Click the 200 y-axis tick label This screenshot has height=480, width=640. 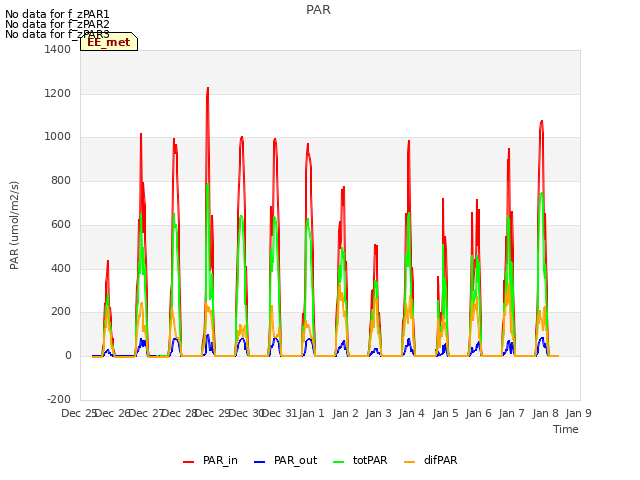click(61, 312)
